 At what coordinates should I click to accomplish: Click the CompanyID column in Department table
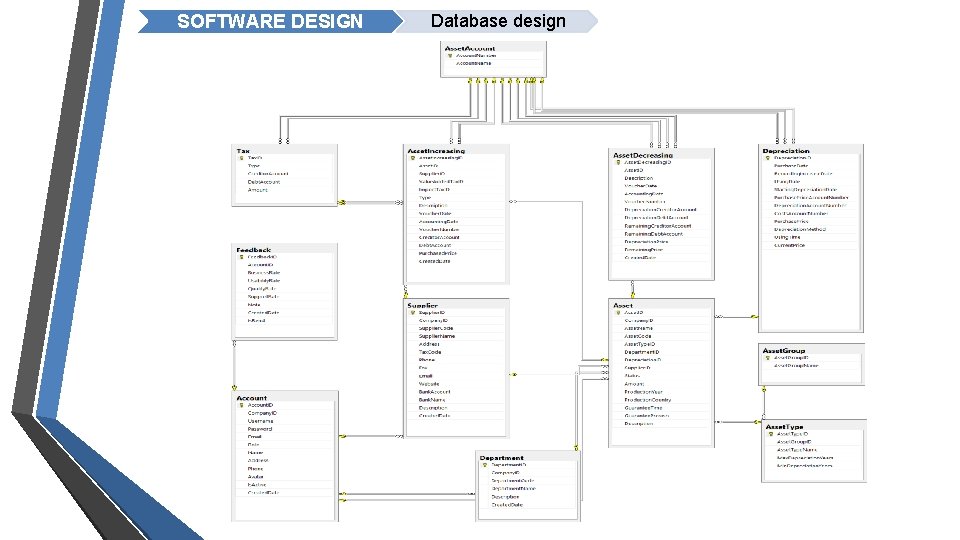tap(506, 473)
